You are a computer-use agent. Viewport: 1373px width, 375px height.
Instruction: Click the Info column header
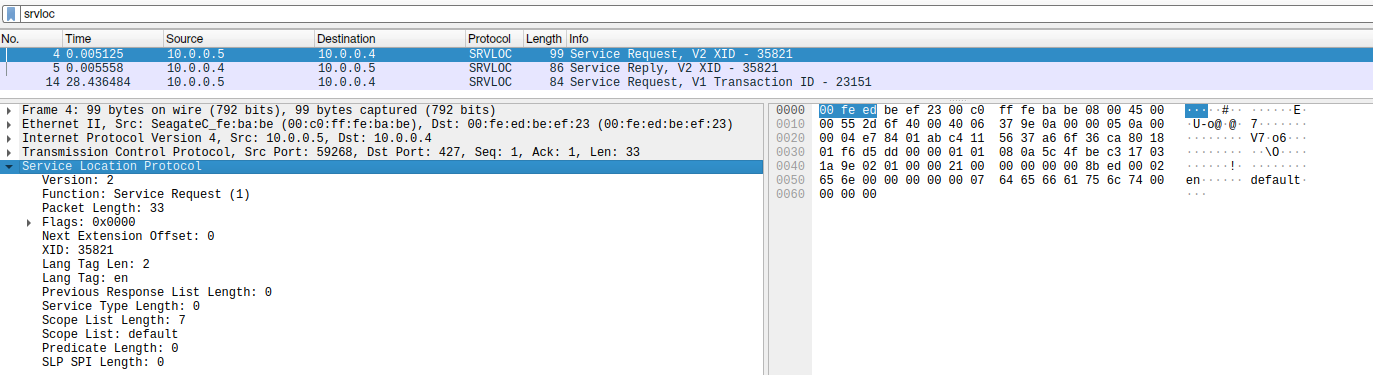click(969, 39)
